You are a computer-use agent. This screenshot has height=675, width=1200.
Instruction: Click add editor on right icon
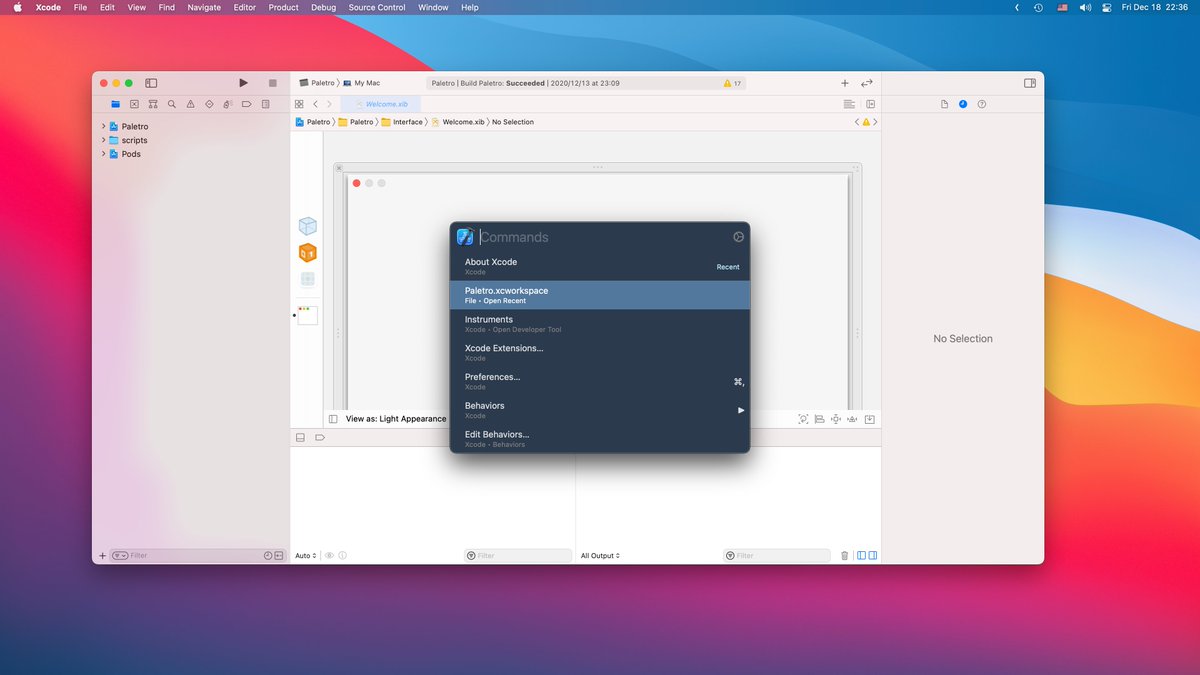coord(871,104)
